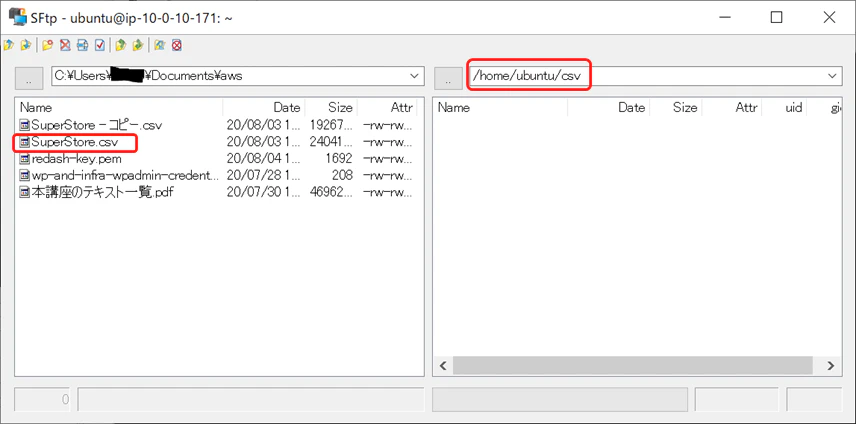Click size value 208 in local list

(342, 175)
